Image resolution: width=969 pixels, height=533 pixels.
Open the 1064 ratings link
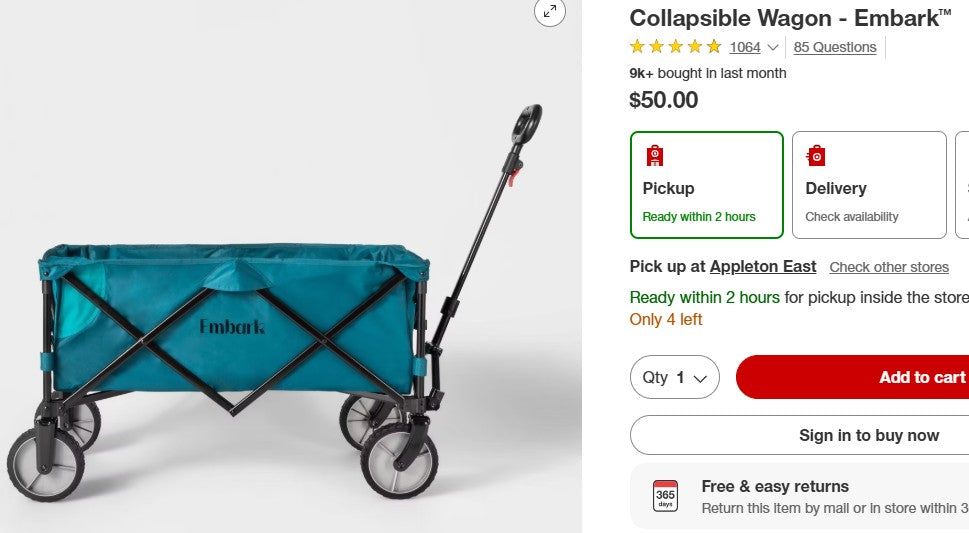click(745, 47)
